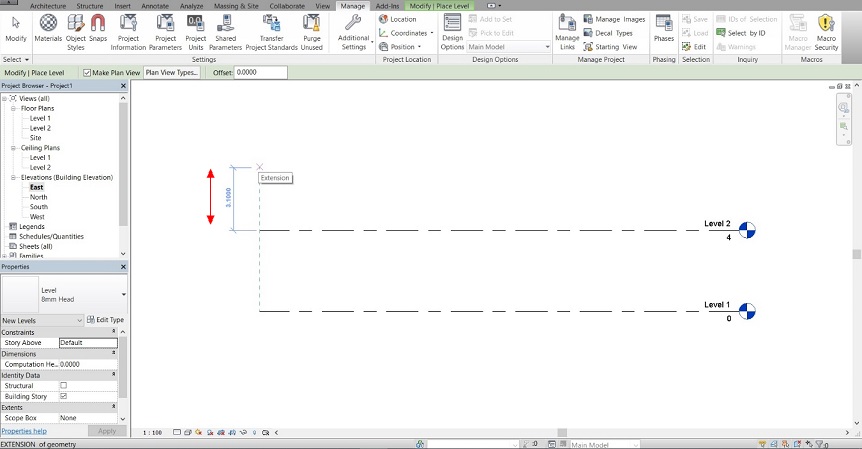Click the Offset input field
The height and width of the screenshot is (449, 862).
(x=260, y=73)
